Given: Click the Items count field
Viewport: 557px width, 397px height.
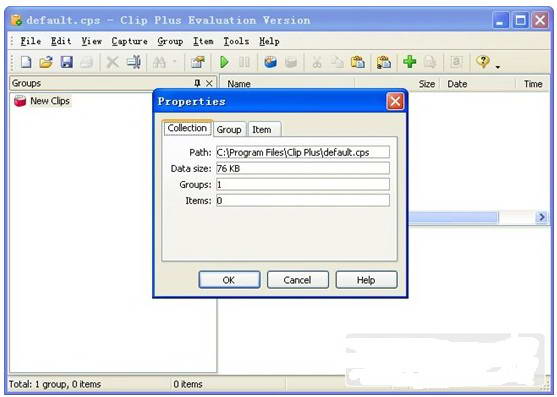Looking at the screenshot, I should (x=303, y=200).
